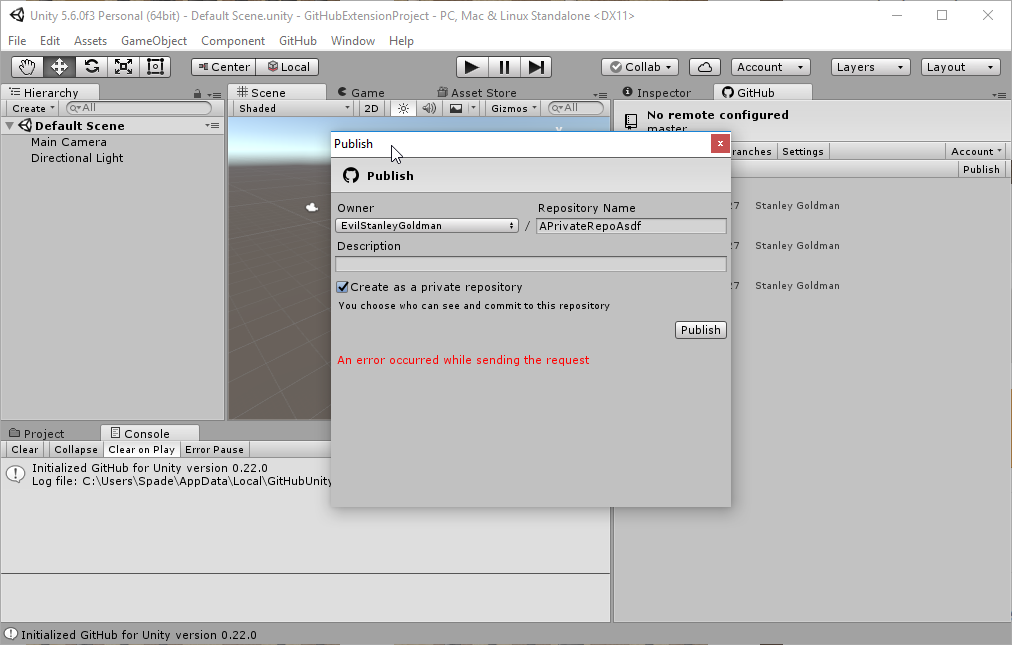
Task: Toggle 2D scene view mode
Action: [372, 108]
